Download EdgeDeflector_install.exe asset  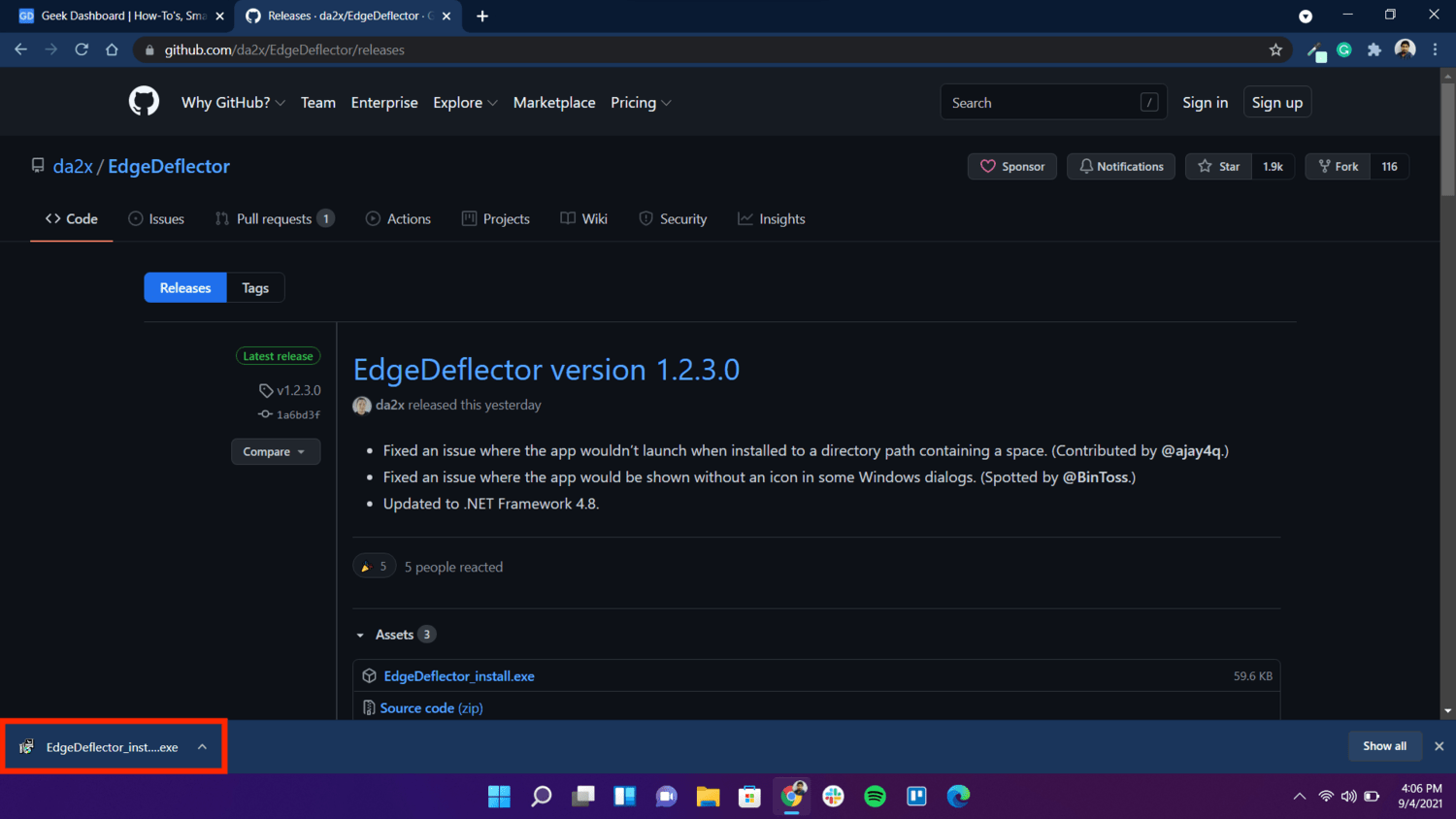tap(459, 675)
